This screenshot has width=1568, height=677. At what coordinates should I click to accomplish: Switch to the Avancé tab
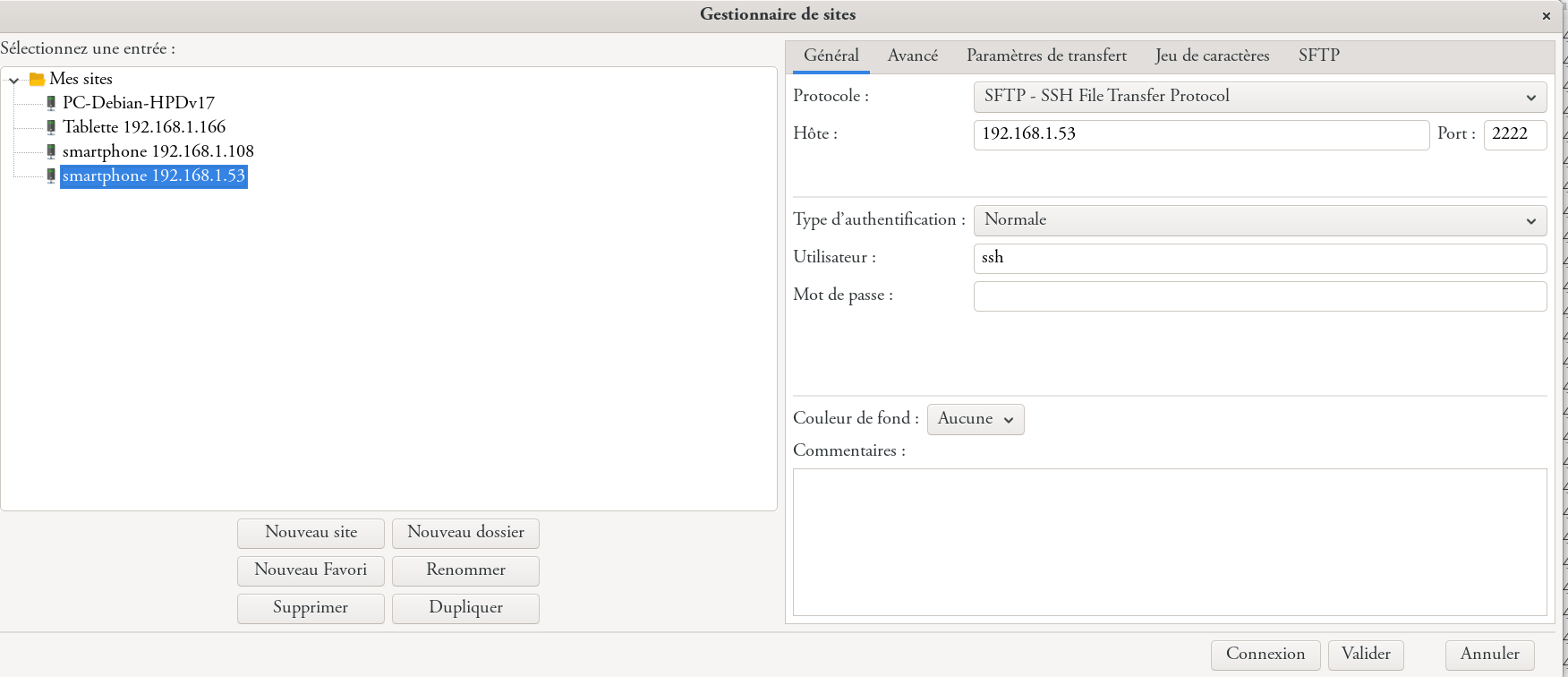pyautogui.click(x=913, y=56)
